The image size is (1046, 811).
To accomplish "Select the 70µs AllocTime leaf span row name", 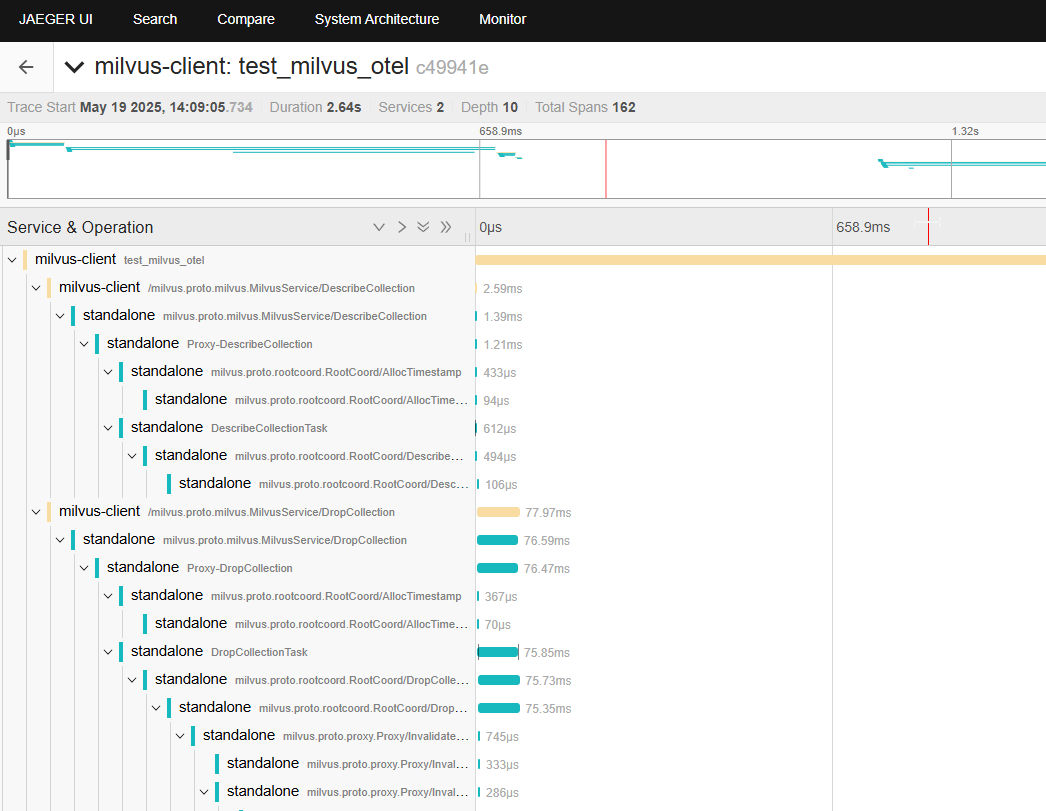I will click(311, 624).
